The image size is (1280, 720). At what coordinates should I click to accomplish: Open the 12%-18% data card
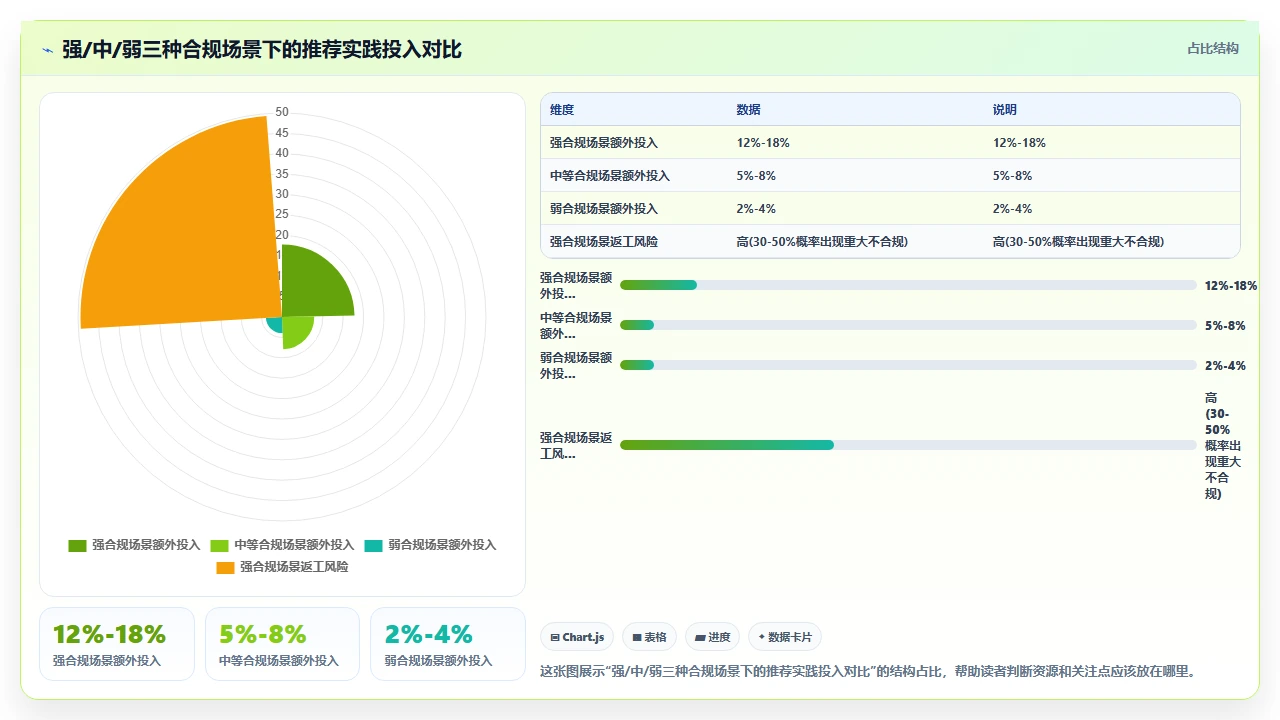117,644
